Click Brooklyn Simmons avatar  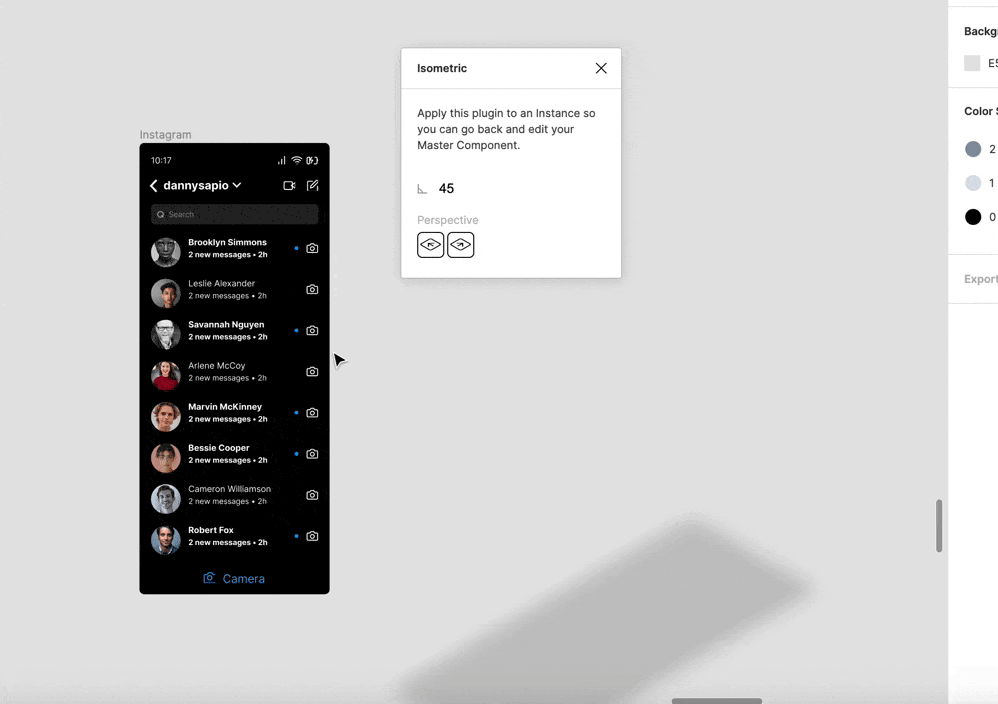[165, 252]
